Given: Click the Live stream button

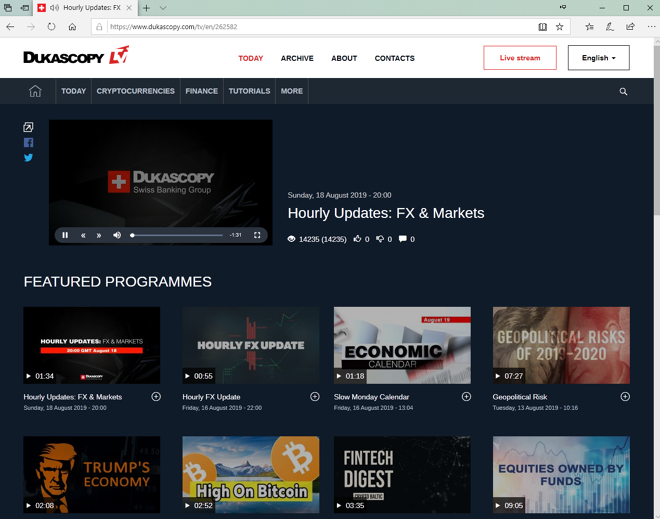Looking at the screenshot, I should pyautogui.click(x=519, y=58).
